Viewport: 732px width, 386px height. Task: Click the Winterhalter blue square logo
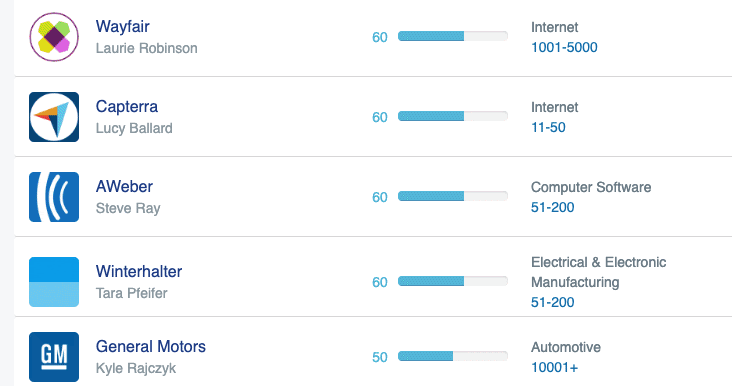(54, 282)
